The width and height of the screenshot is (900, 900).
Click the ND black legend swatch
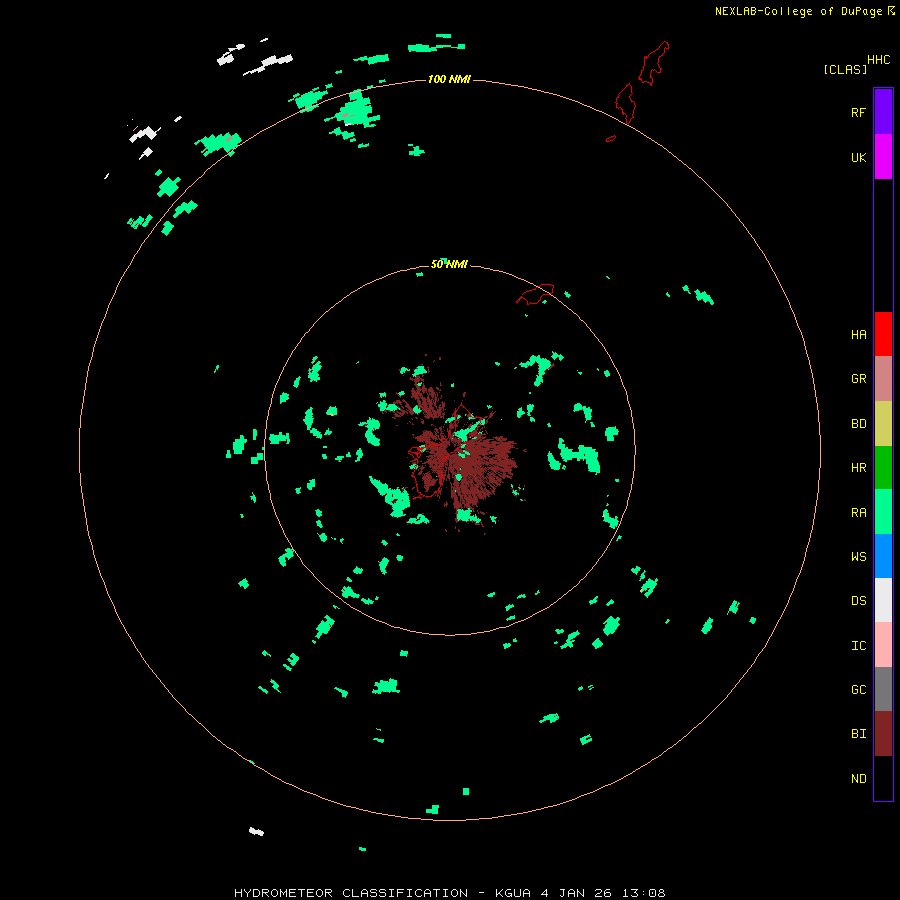[x=883, y=778]
